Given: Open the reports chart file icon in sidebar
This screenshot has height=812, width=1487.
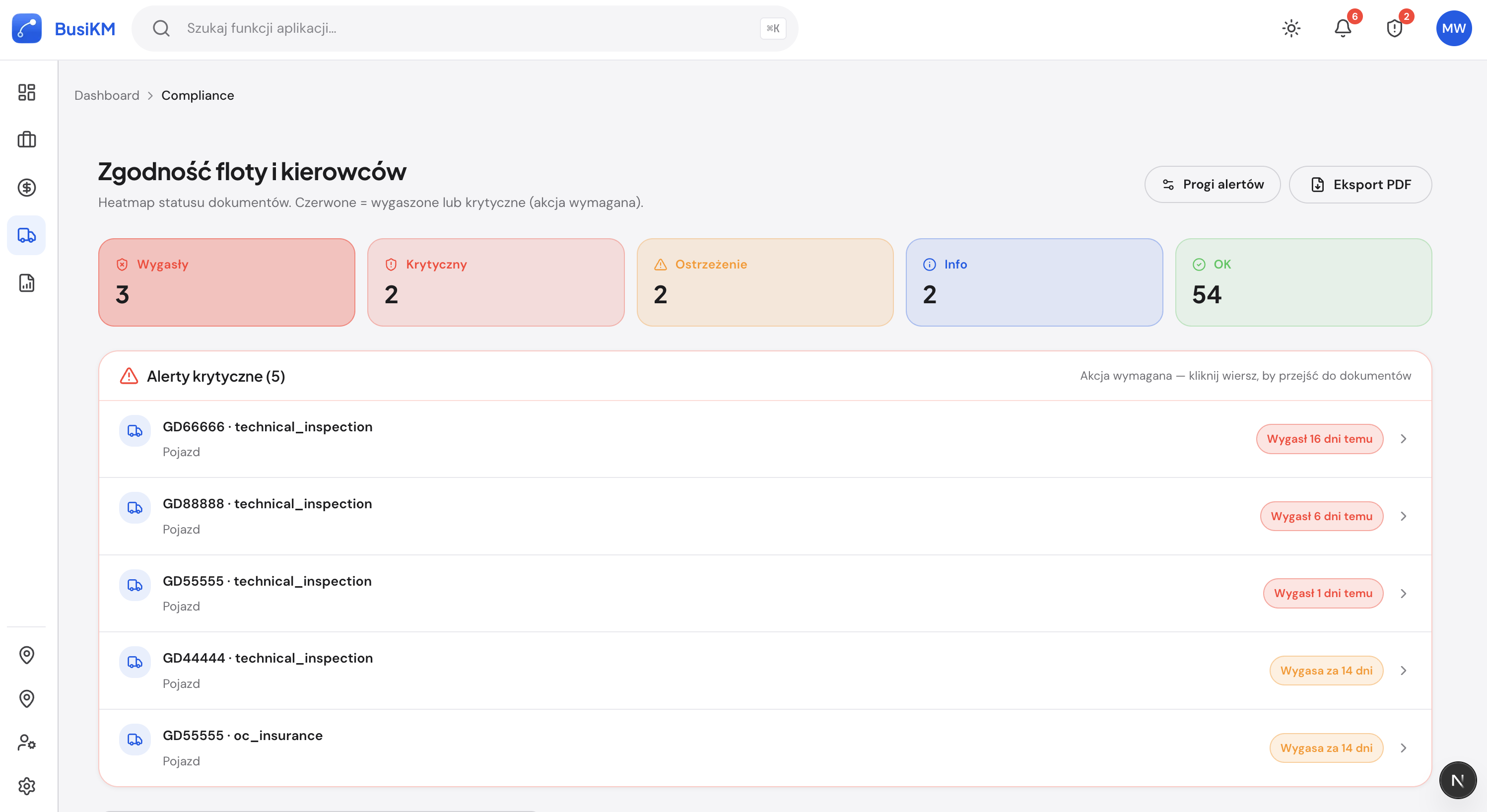Looking at the screenshot, I should (27, 283).
